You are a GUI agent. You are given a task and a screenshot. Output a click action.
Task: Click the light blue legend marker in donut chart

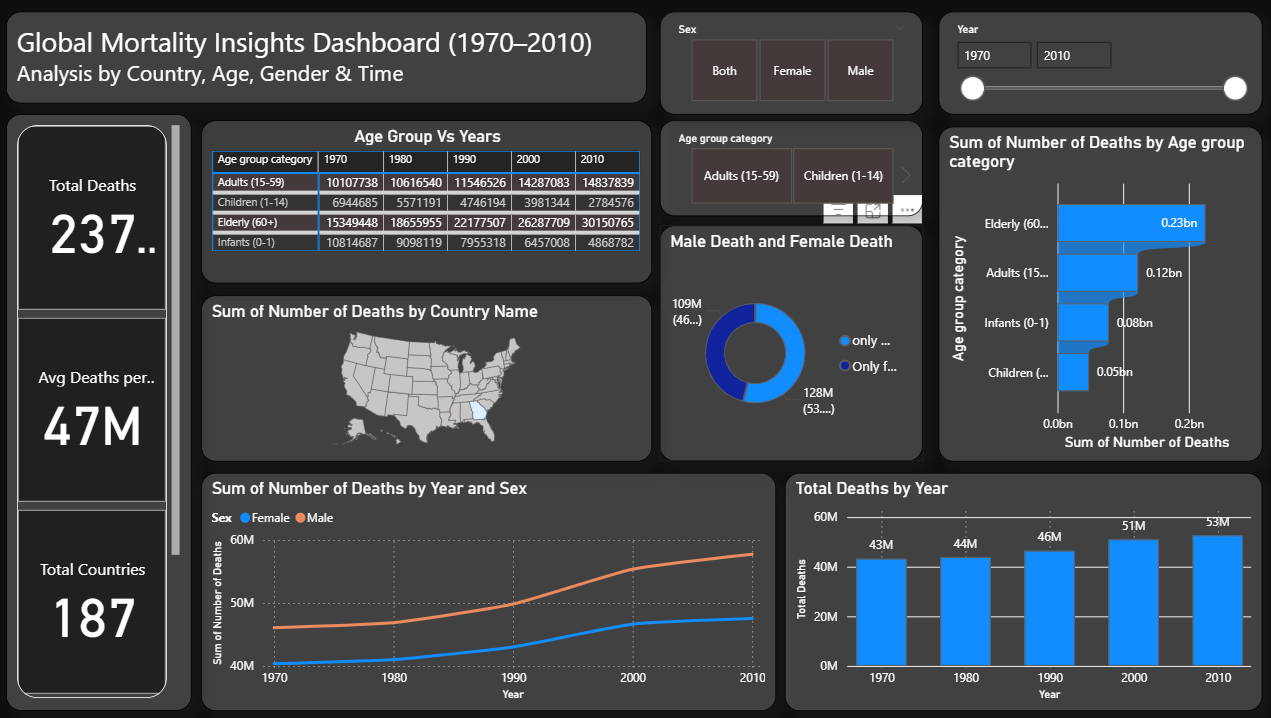point(845,341)
